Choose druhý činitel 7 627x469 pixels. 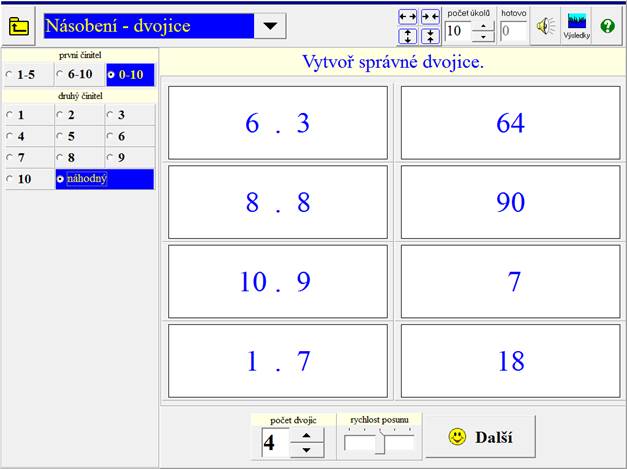pos(29,158)
